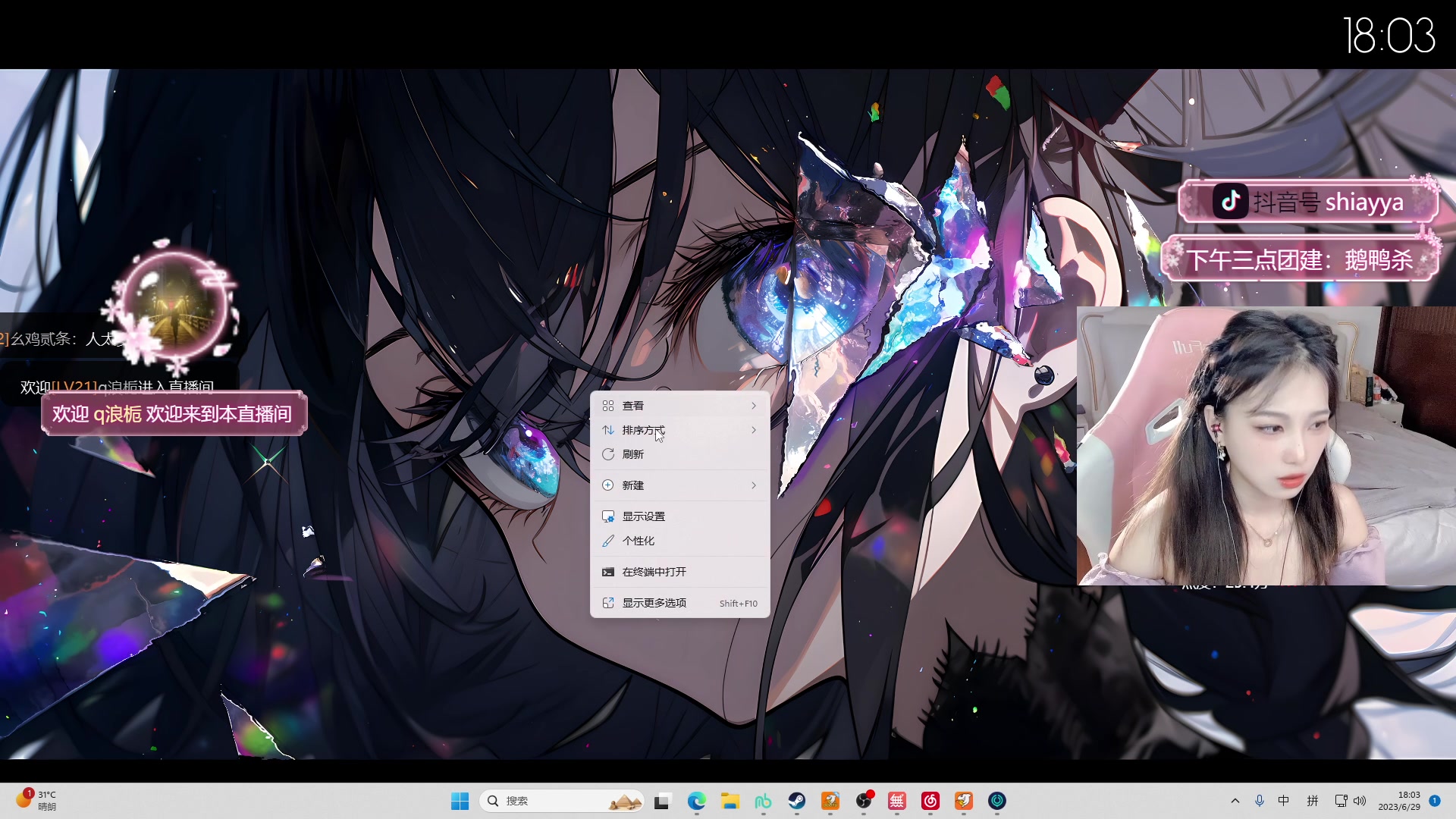Expand the chevron arrow beside 排序方式
The width and height of the screenshot is (1456, 819).
pyautogui.click(x=754, y=430)
